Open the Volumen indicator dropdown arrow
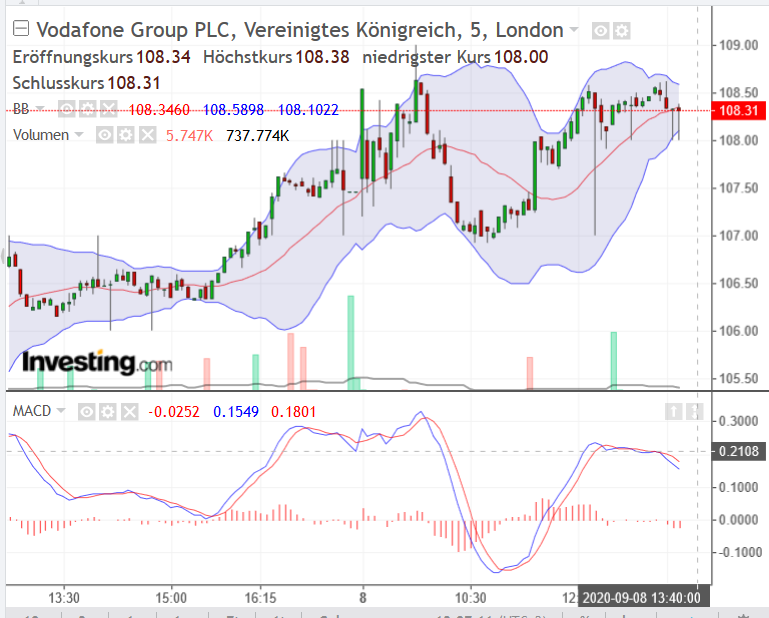Screen dimensions: 769x618 (x=78, y=134)
